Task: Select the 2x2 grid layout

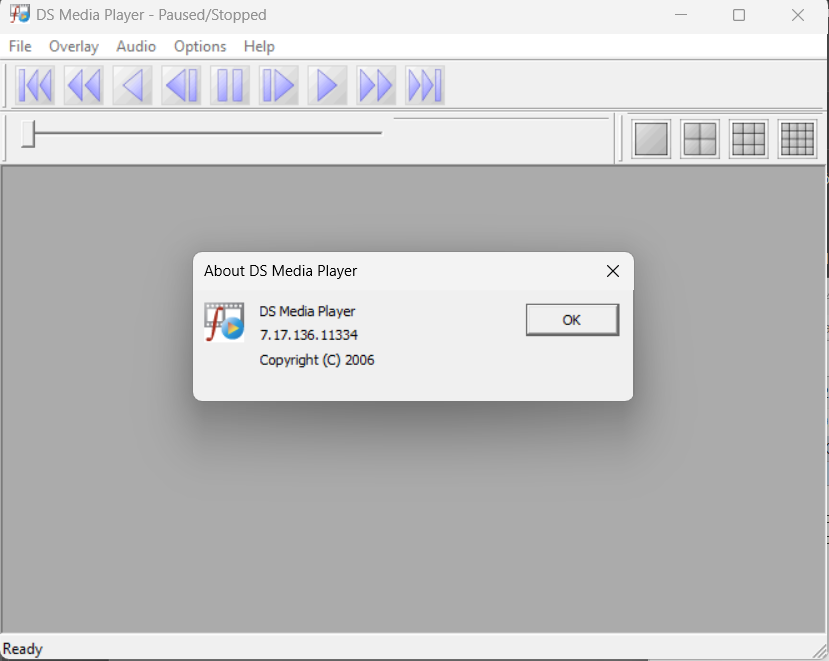Action: point(700,139)
